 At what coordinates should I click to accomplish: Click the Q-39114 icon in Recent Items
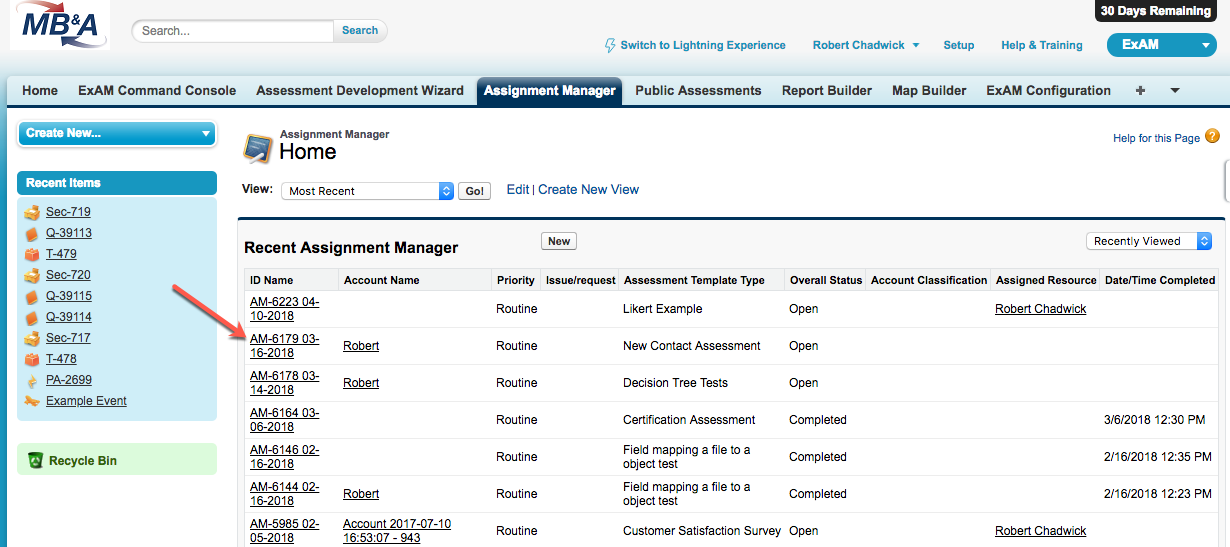coord(32,317)
